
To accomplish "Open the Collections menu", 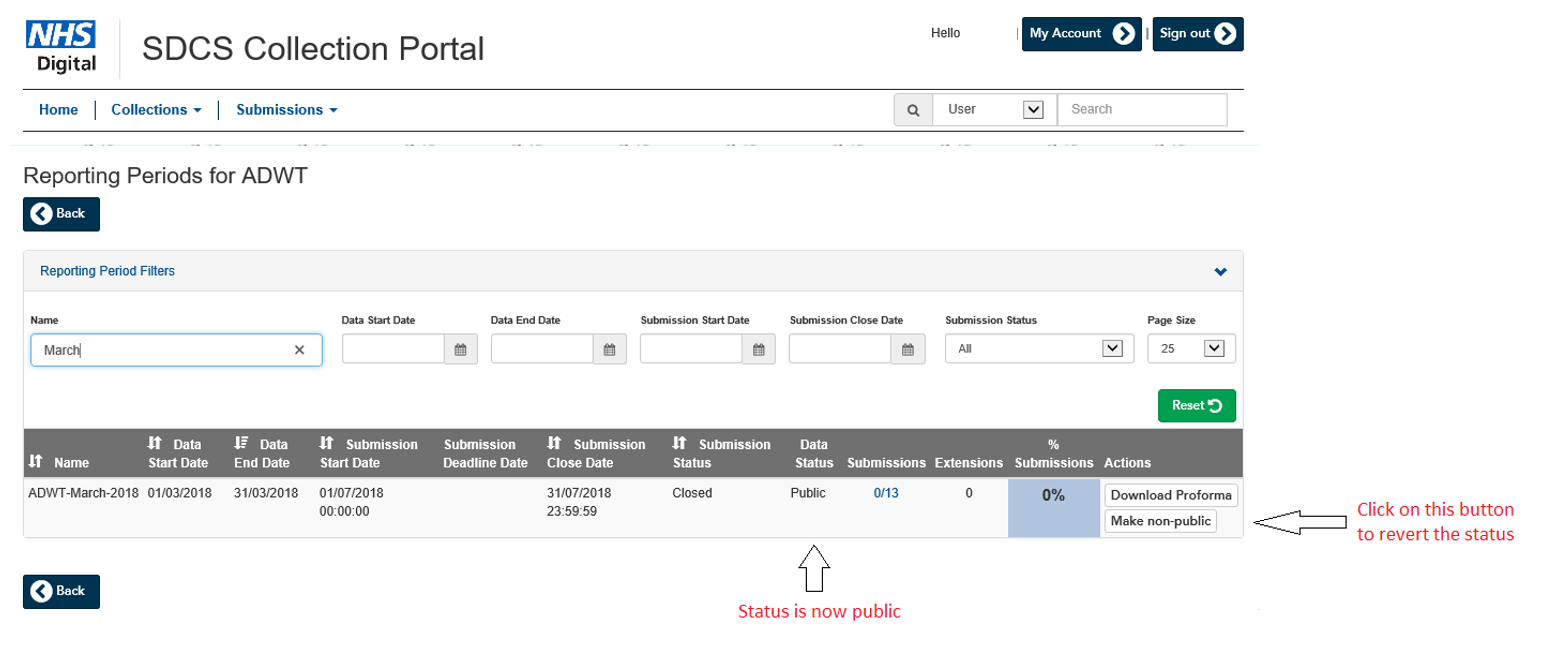I will [156, 110].
